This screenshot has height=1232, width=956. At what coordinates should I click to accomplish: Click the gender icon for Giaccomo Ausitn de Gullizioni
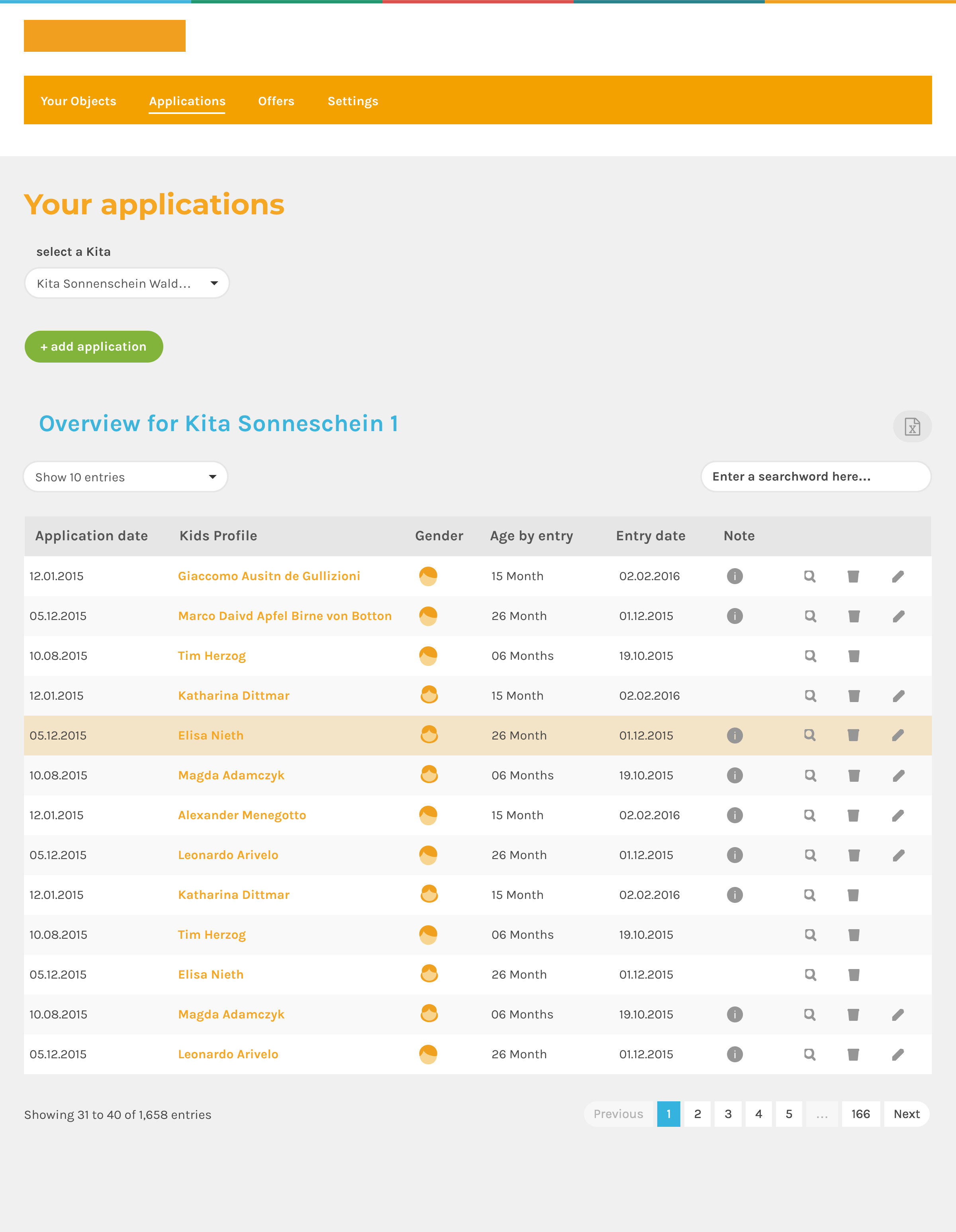pos(428,576)
